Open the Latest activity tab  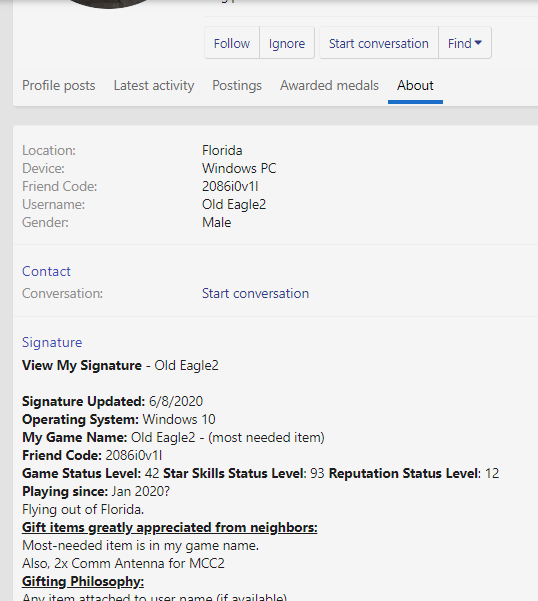pos(154,85)
